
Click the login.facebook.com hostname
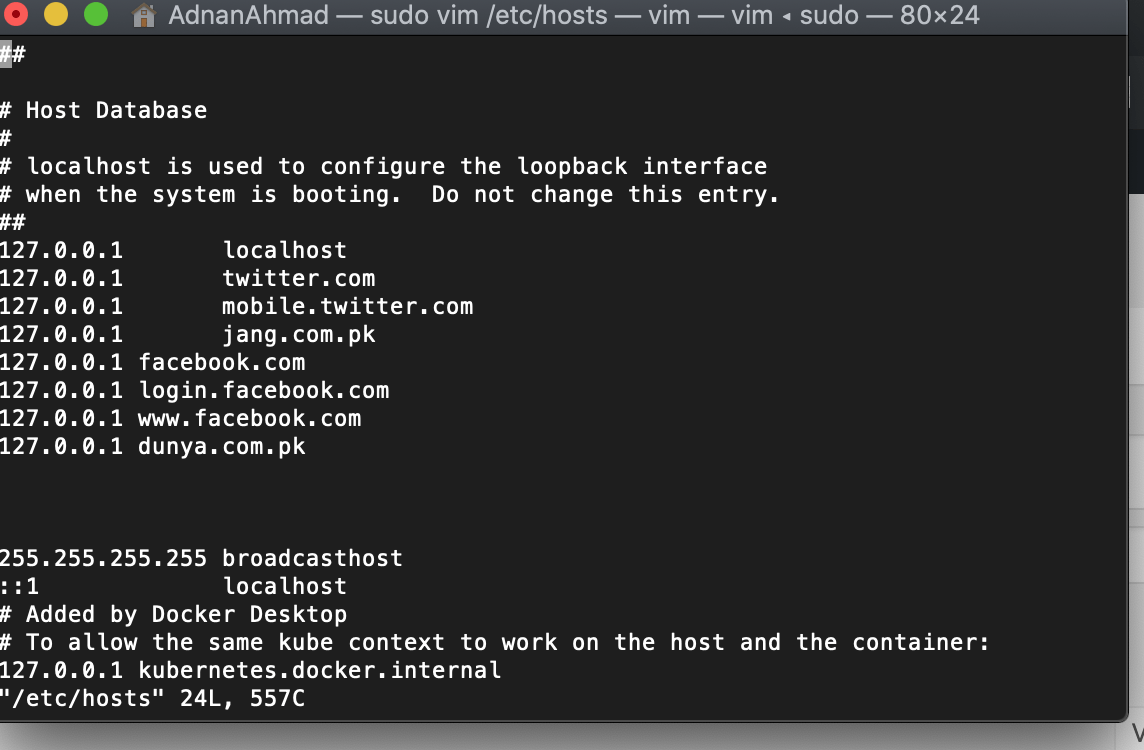tap(263, 390)
